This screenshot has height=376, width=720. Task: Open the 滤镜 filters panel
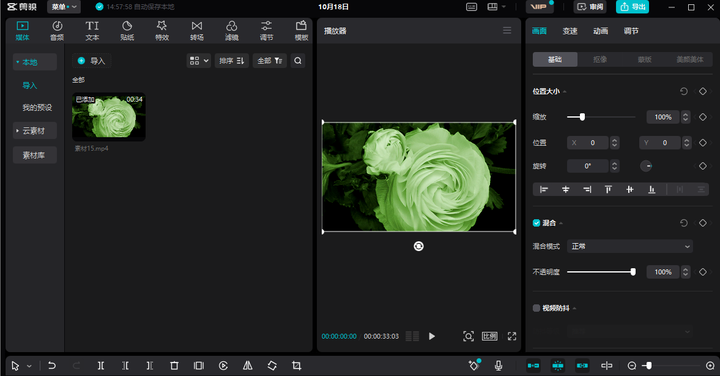231,31
